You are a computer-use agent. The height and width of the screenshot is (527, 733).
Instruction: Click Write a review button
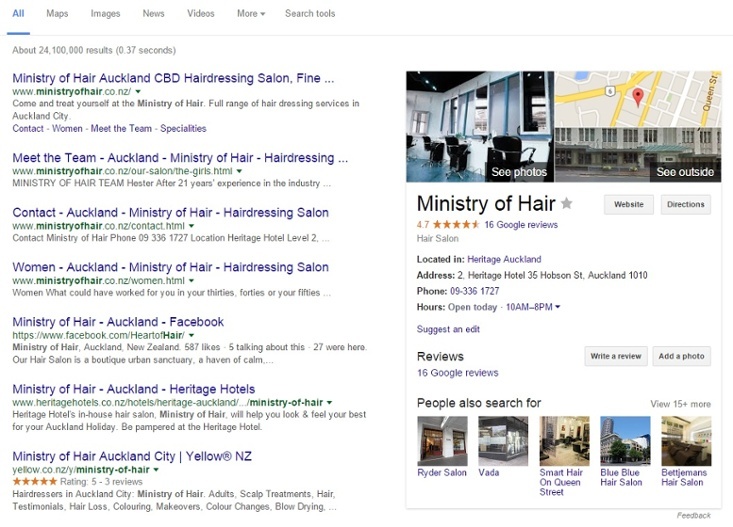(x=616, y=356)
